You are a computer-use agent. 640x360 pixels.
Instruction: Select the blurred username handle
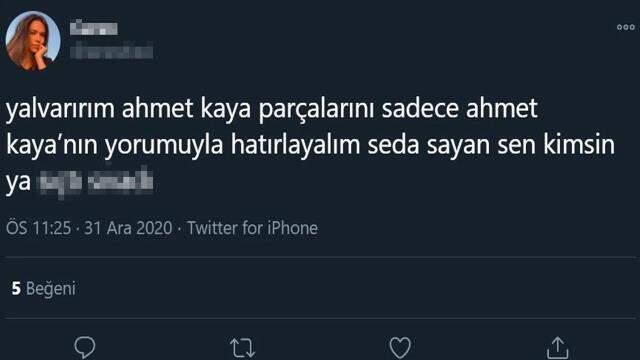[x=111, y=51]
